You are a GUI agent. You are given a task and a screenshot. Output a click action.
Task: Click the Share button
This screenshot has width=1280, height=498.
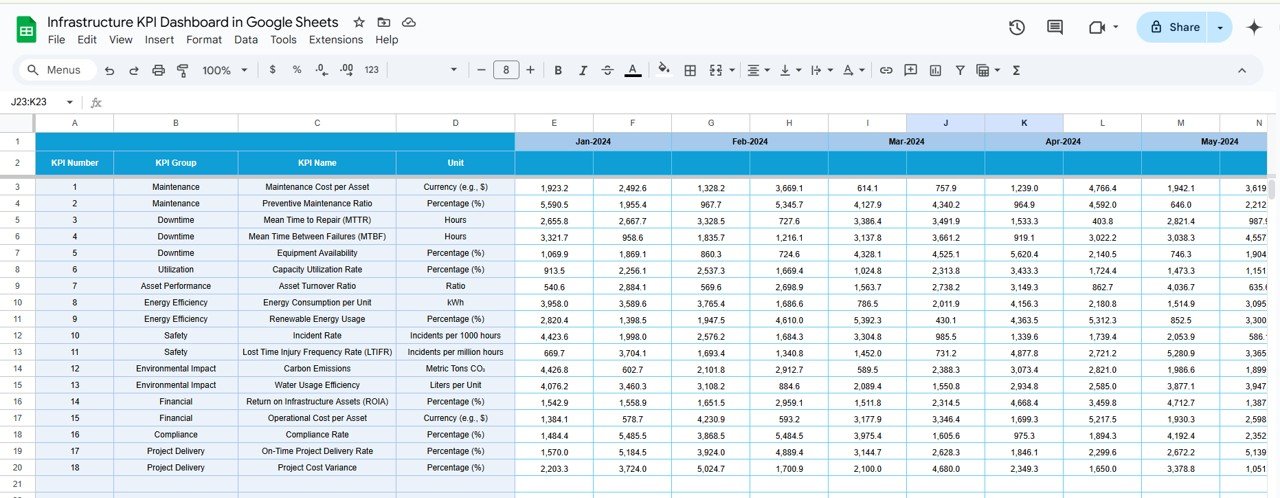(x=1172, y=27)
